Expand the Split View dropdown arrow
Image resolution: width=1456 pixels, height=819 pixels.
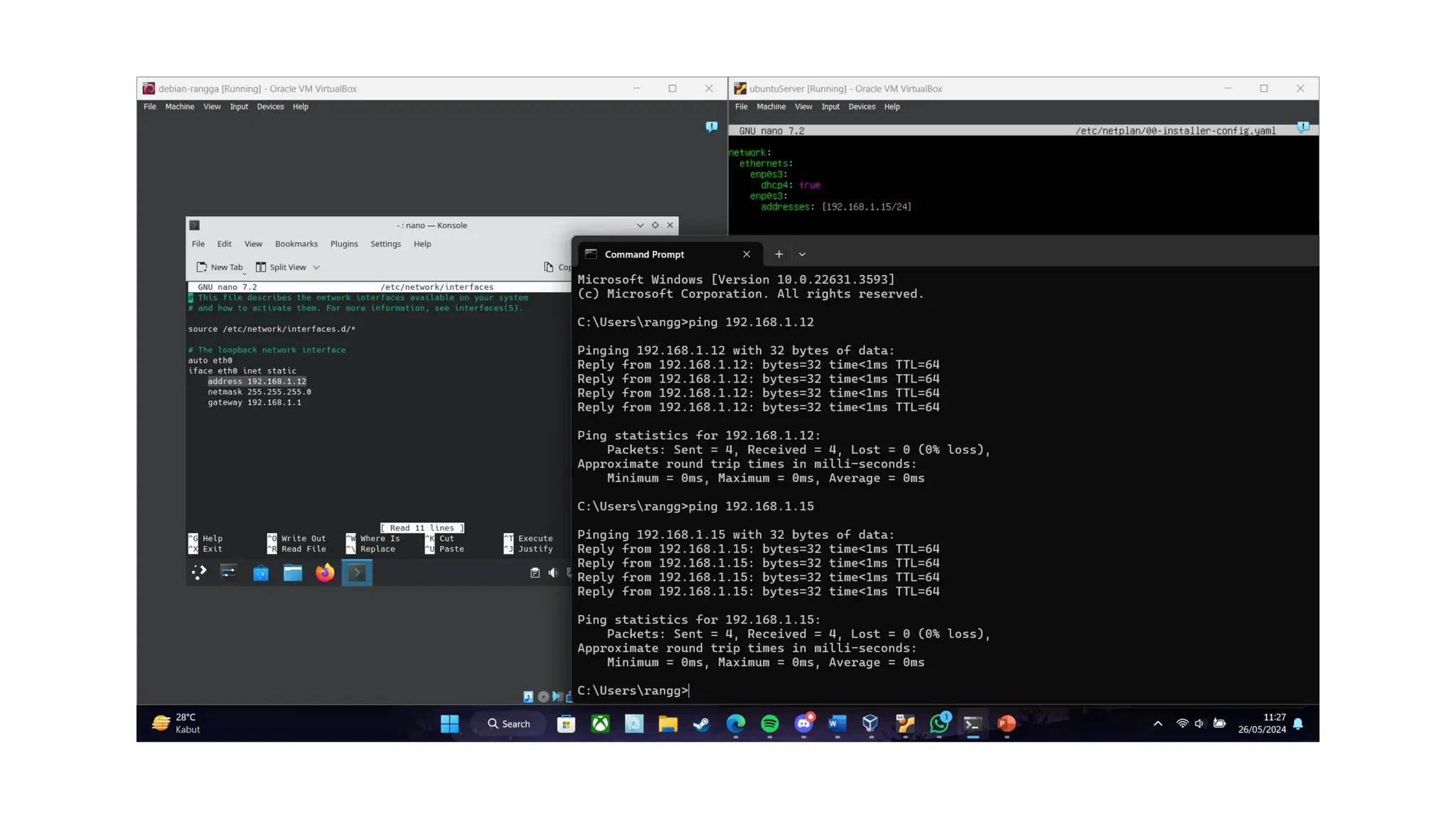316,267
